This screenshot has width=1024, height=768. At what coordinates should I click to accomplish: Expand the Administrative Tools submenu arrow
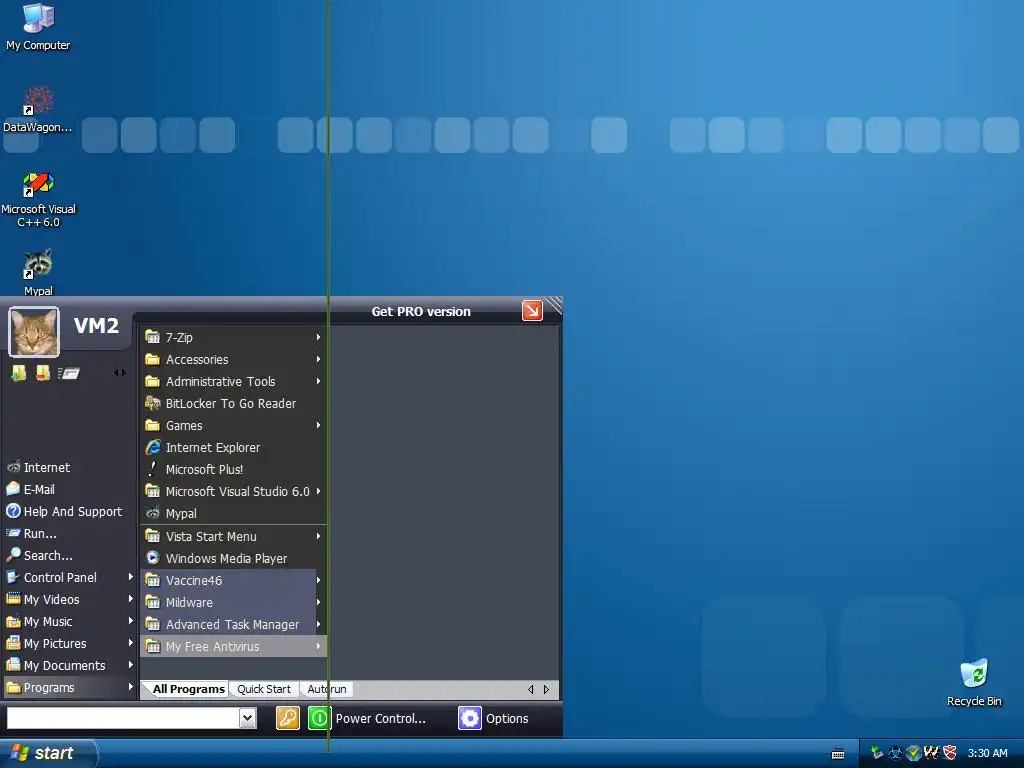(x=319, y=381)
